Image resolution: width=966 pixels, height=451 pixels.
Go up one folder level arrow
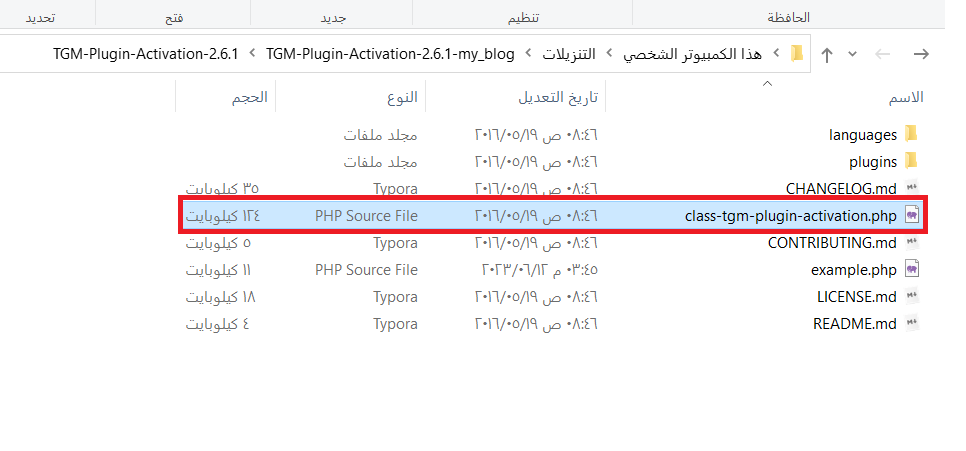(827, 54)
